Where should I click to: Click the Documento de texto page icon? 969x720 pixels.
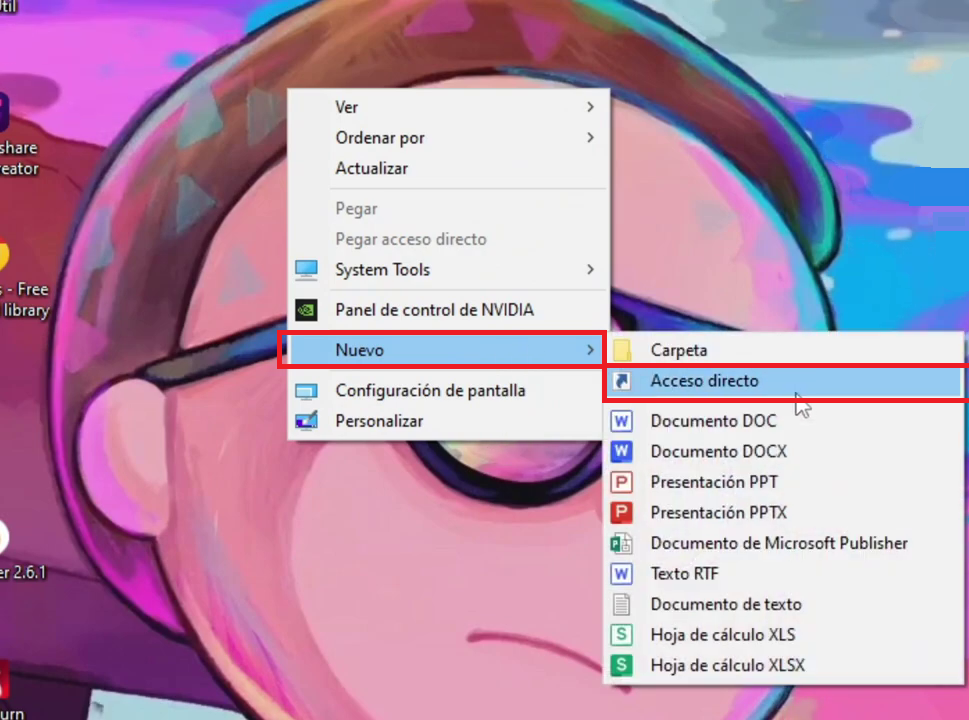point(622,604)
